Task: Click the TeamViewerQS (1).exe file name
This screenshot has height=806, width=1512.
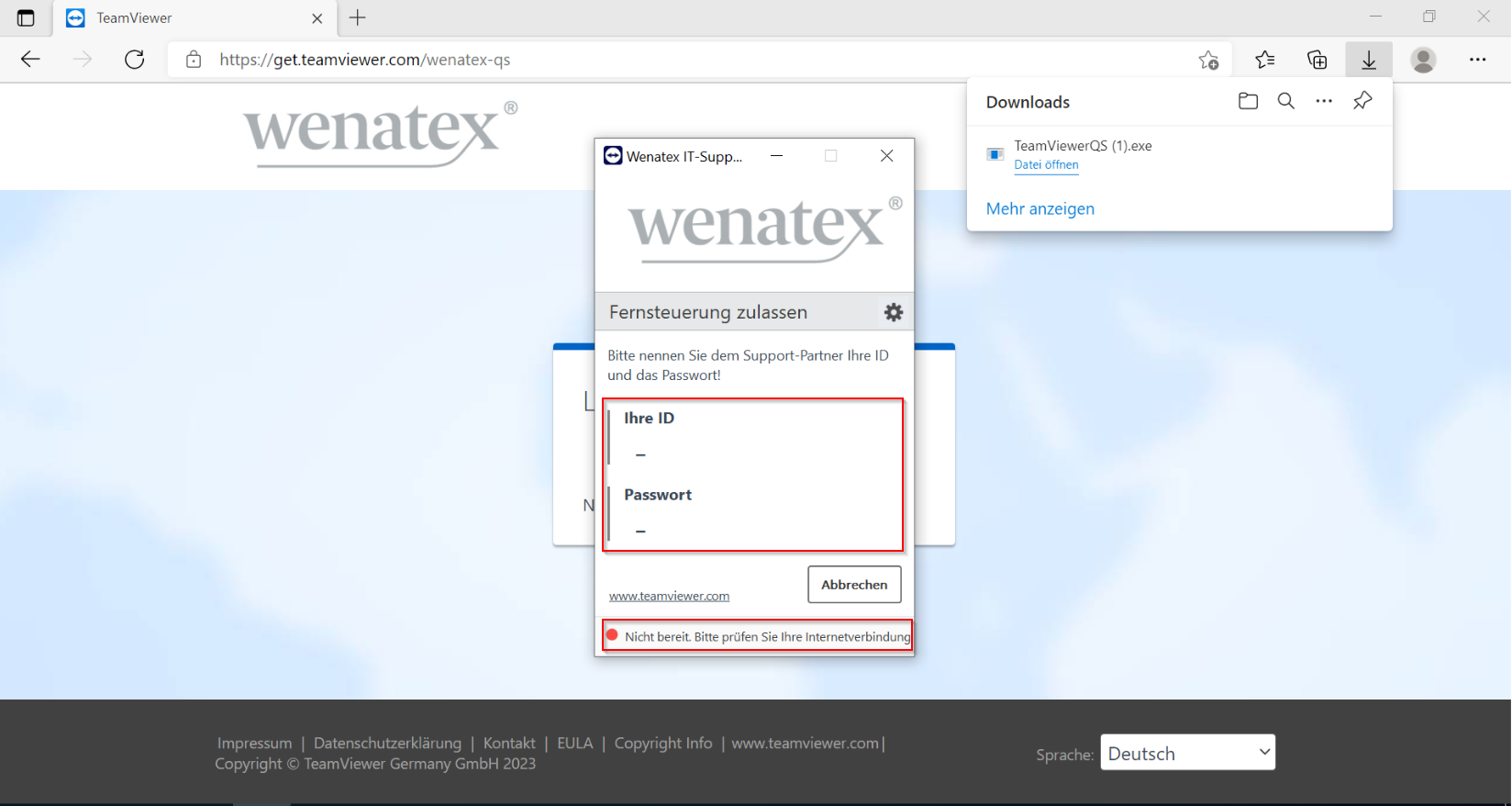Action: [x=1083, y=146]
